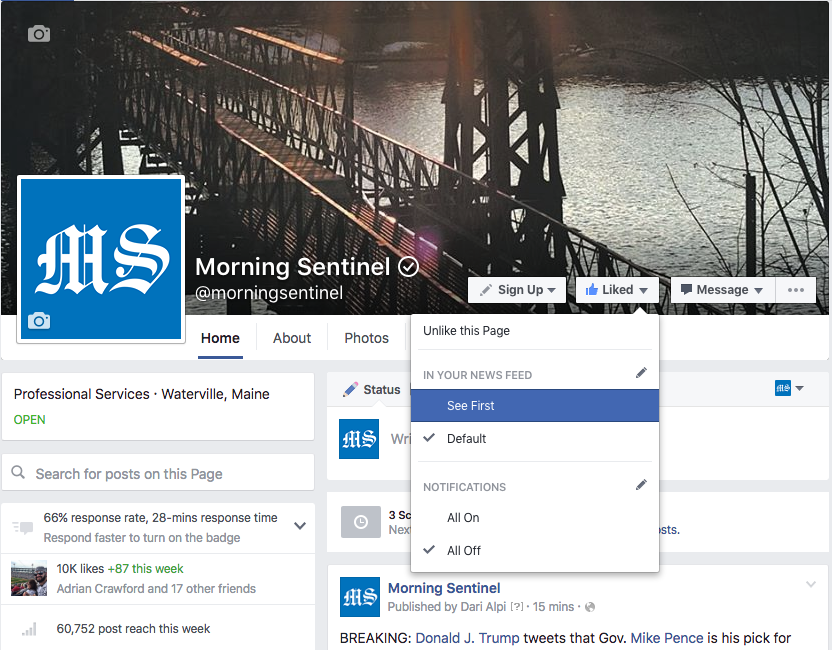Turn All On for notifications
Viewport: 832px width, 650px height.
pyautogui.click(x=463, y=518)
